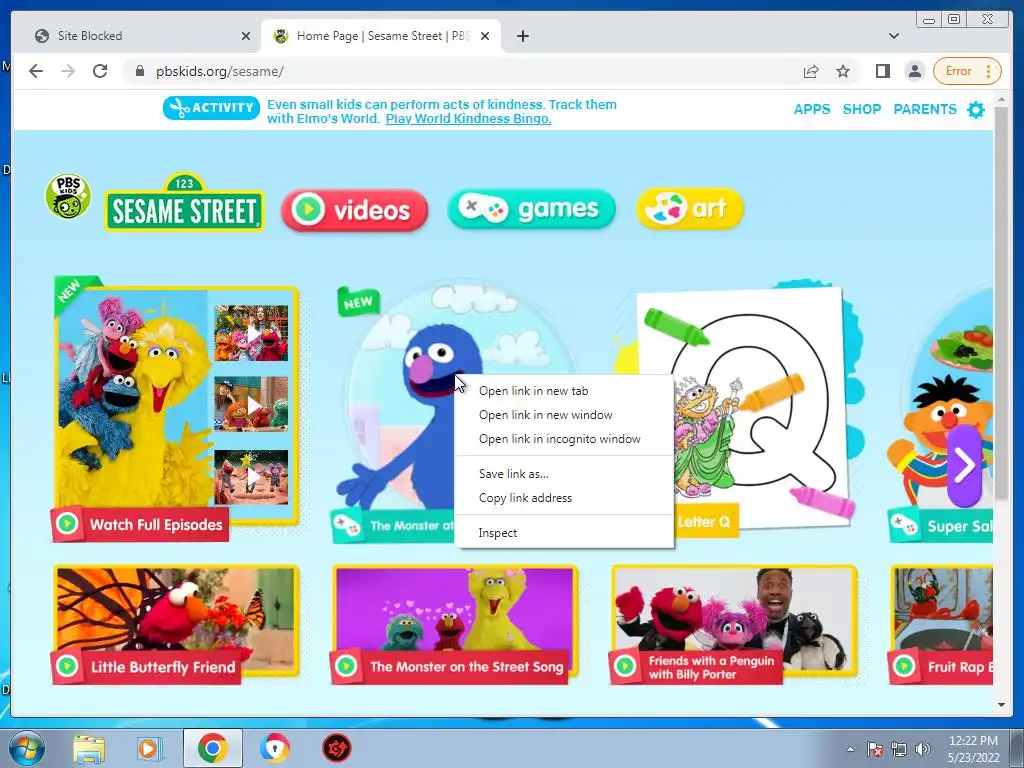Open File Explorer from taskbar
The width and height of the screenshot is (1024, 768).
tap(89, 748)
